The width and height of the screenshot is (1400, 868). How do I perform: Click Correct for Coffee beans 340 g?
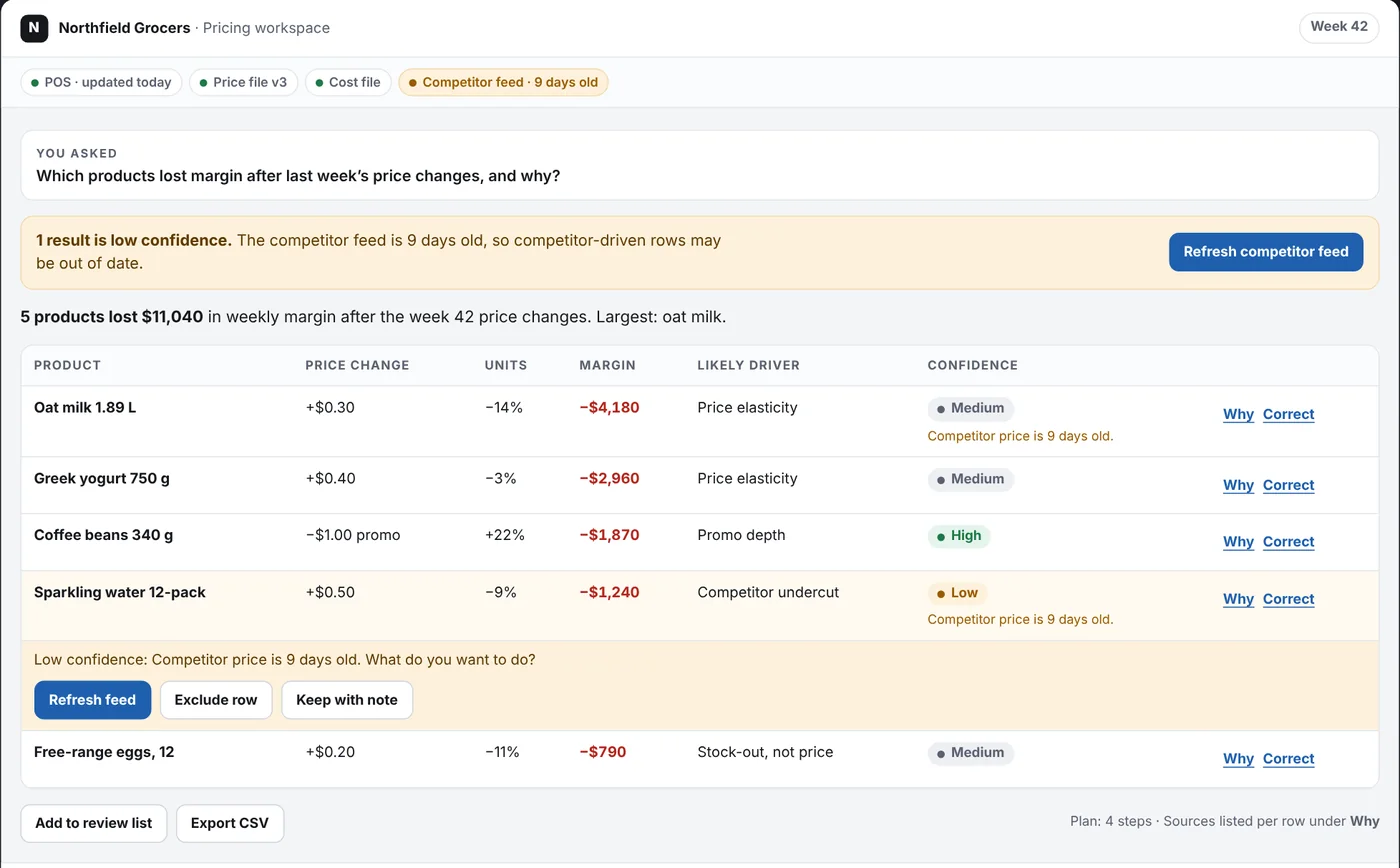(x=1288, y=542)
